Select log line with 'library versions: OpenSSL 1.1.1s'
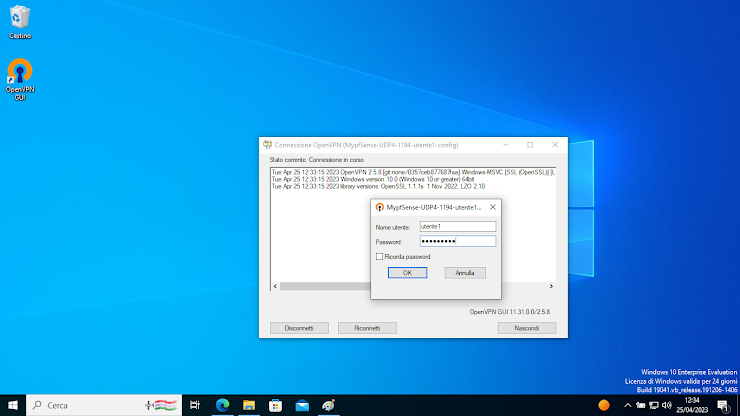This screenshot has width=740, height=416. pos(378,187)
